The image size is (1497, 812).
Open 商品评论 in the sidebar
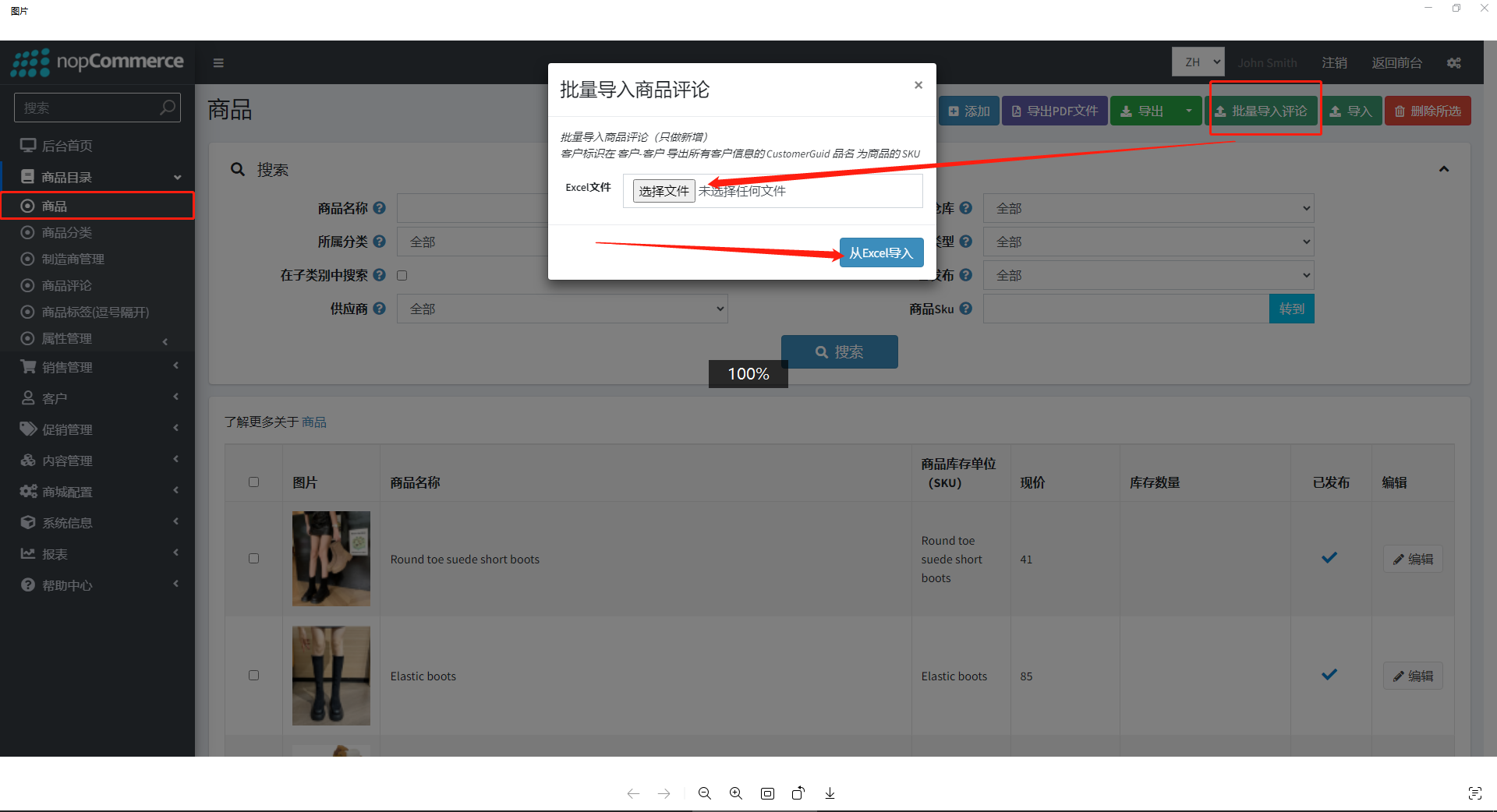(67, 286)
